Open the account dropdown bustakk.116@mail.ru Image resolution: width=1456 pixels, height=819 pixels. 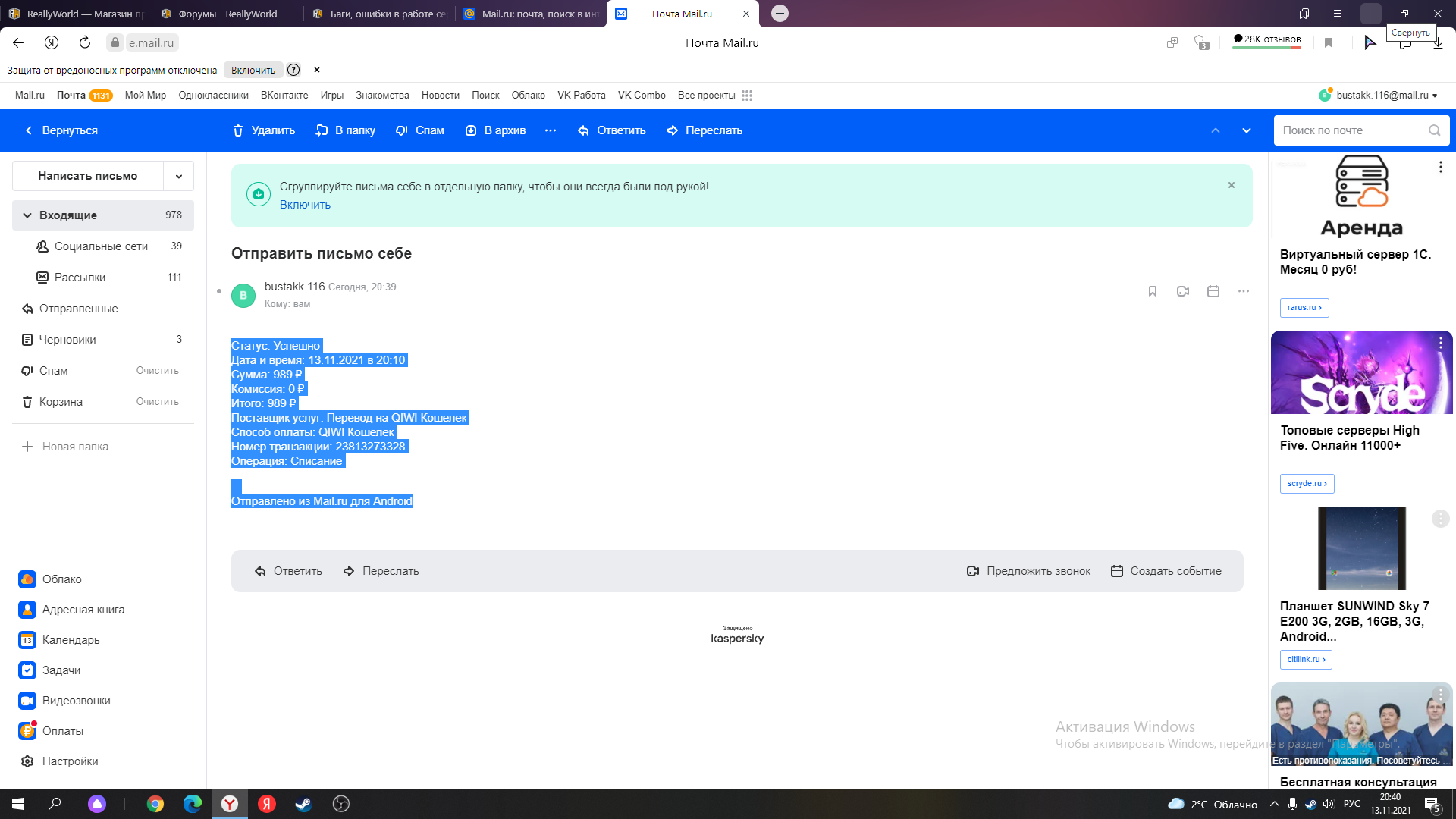[1379, 96]
